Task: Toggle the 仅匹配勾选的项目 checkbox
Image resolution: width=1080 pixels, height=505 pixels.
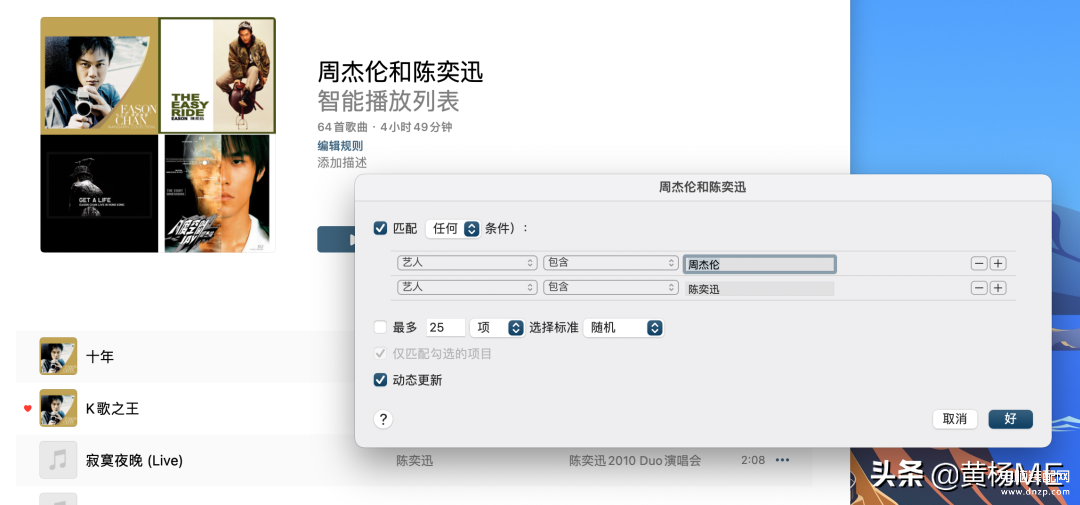Action: [380, 354]
